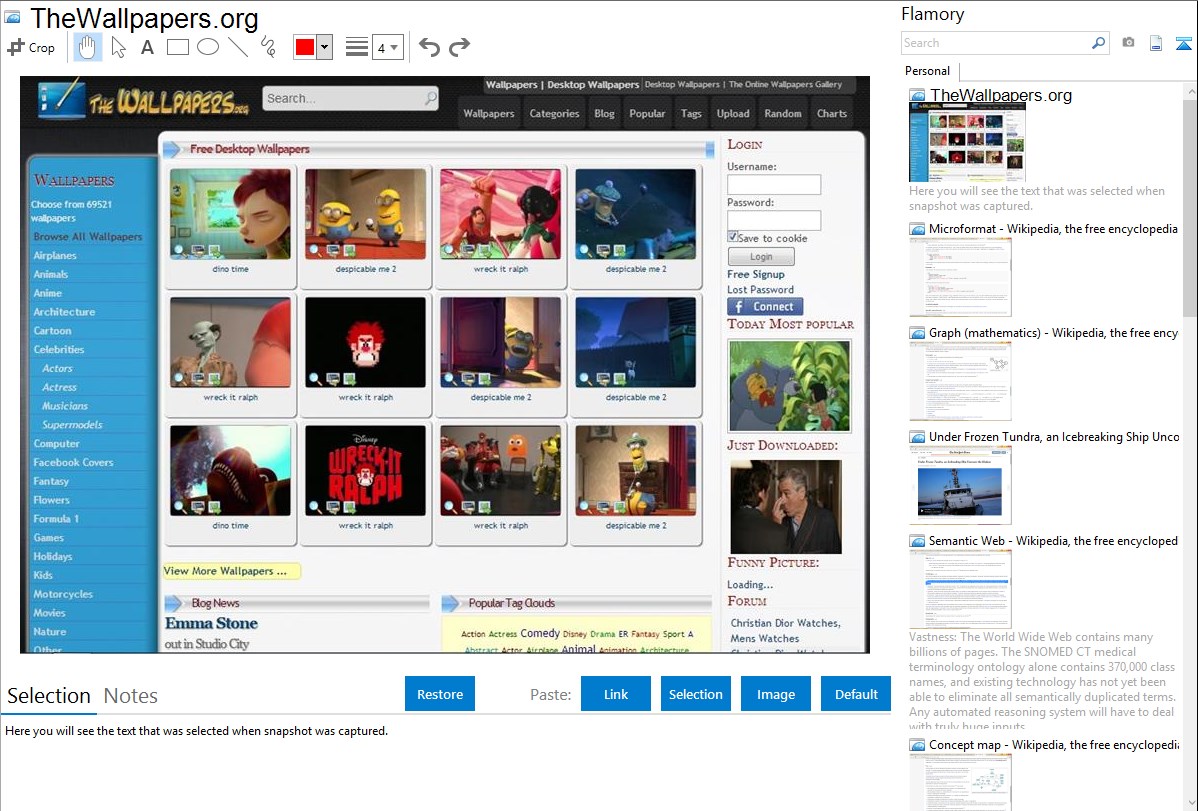The height and width of the screenshot is (811, 1198).
Task: Open the color dropdown arrow
Action: pyautogui.click(x=324, y=47)
